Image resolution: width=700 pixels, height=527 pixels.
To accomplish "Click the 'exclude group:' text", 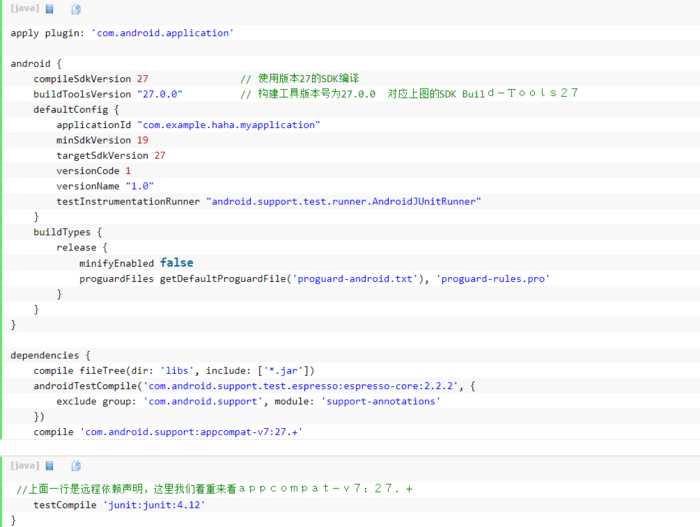I will [96, 401].
